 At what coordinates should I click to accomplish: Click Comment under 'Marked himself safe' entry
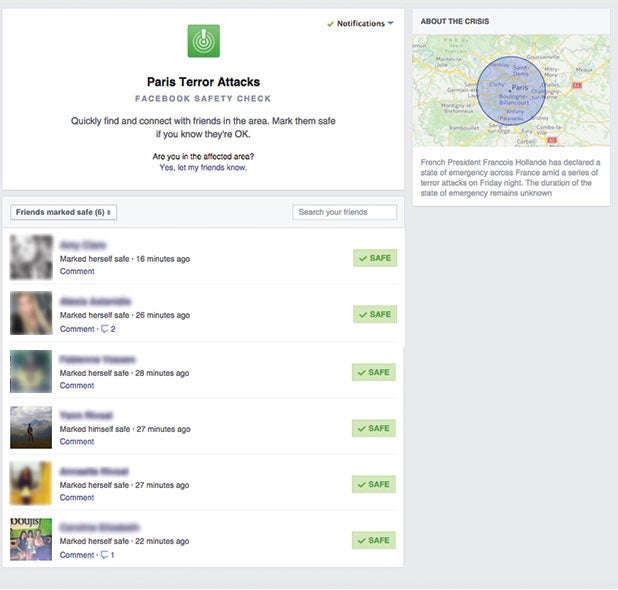point(77,441)
